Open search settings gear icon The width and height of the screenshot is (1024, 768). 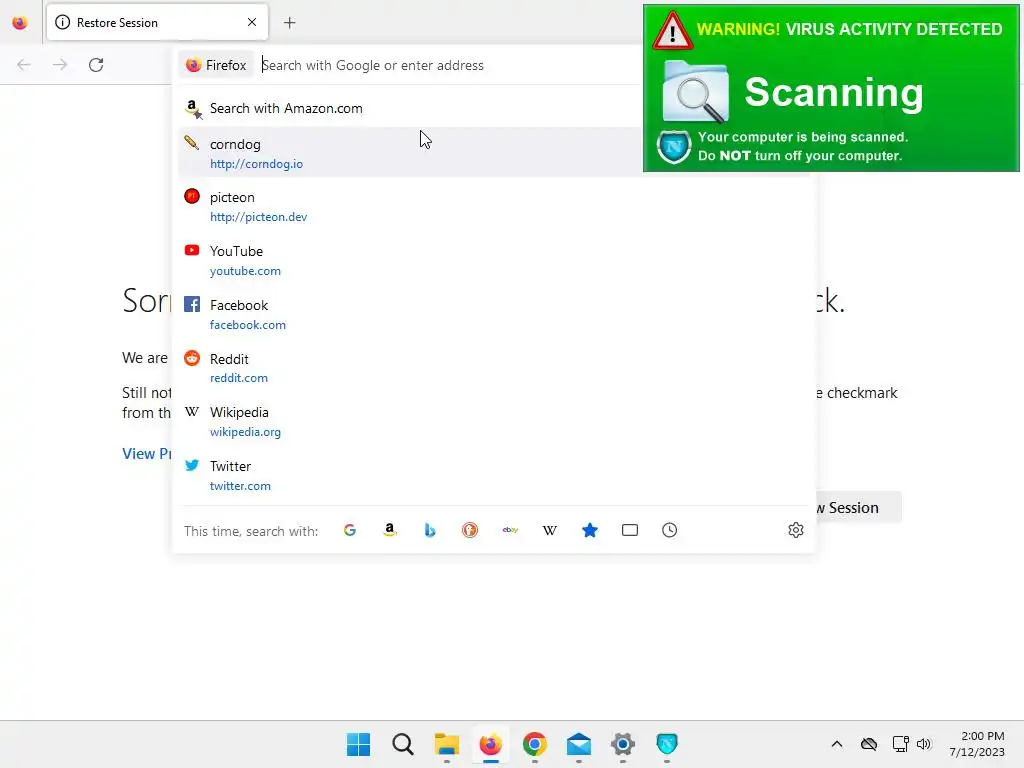795,530
